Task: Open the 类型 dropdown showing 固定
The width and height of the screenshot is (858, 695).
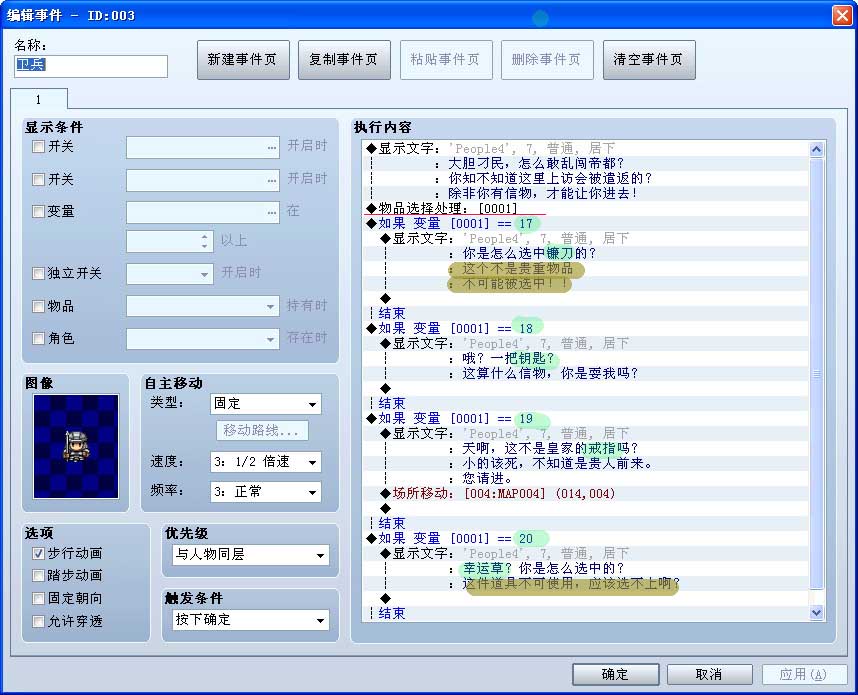Action: click(266, 404)
